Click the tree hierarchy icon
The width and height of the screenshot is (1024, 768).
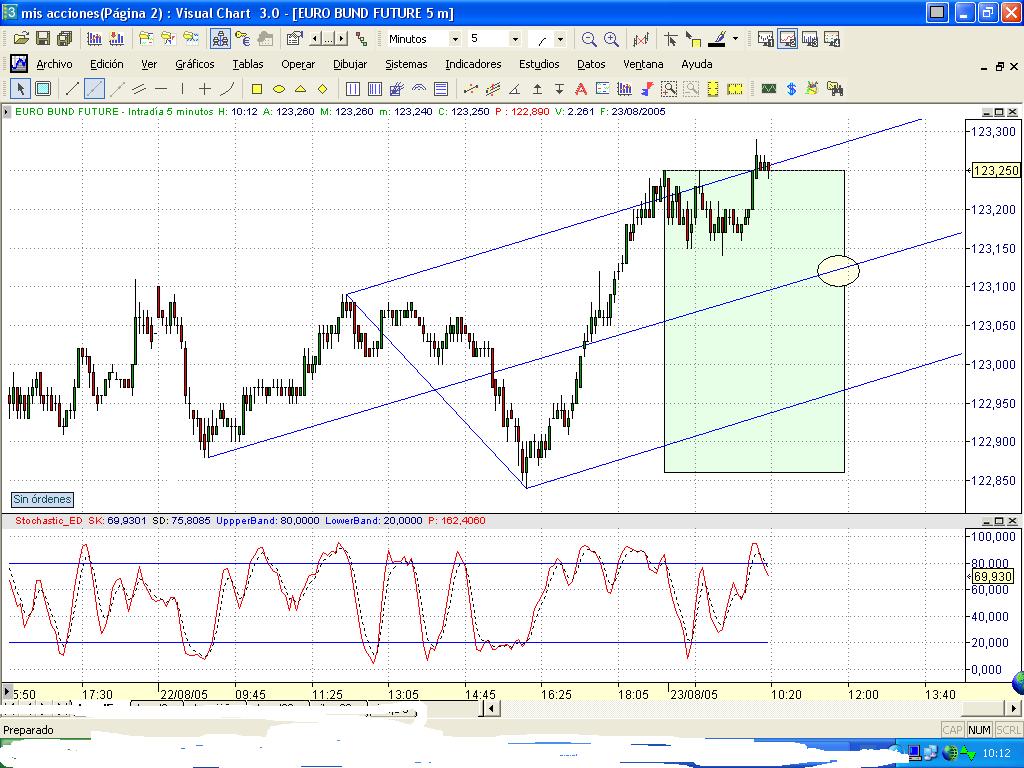click(x=361, y=39)
